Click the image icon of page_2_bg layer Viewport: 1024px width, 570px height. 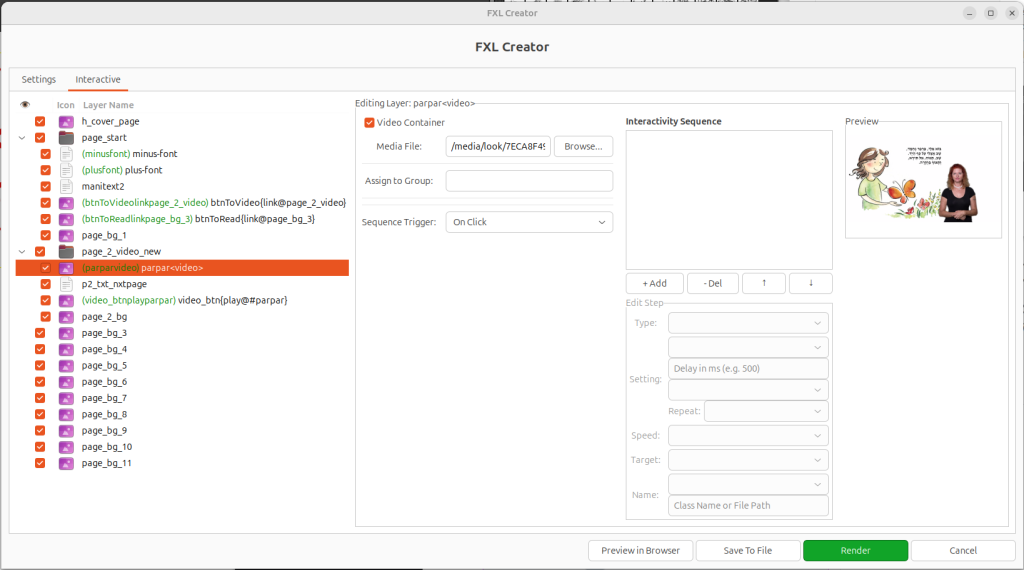66,316
